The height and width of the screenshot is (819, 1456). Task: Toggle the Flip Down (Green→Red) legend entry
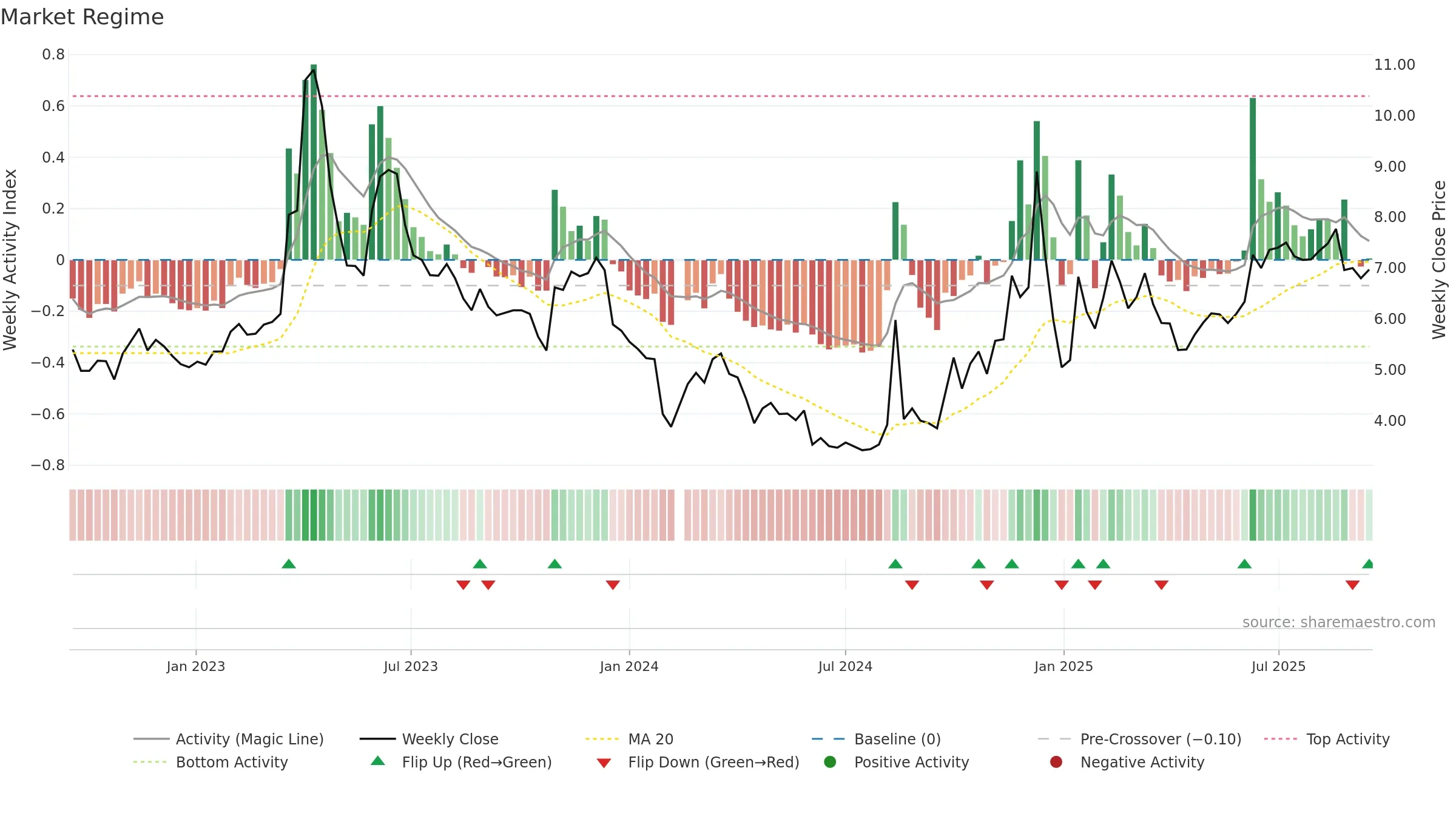698,762
